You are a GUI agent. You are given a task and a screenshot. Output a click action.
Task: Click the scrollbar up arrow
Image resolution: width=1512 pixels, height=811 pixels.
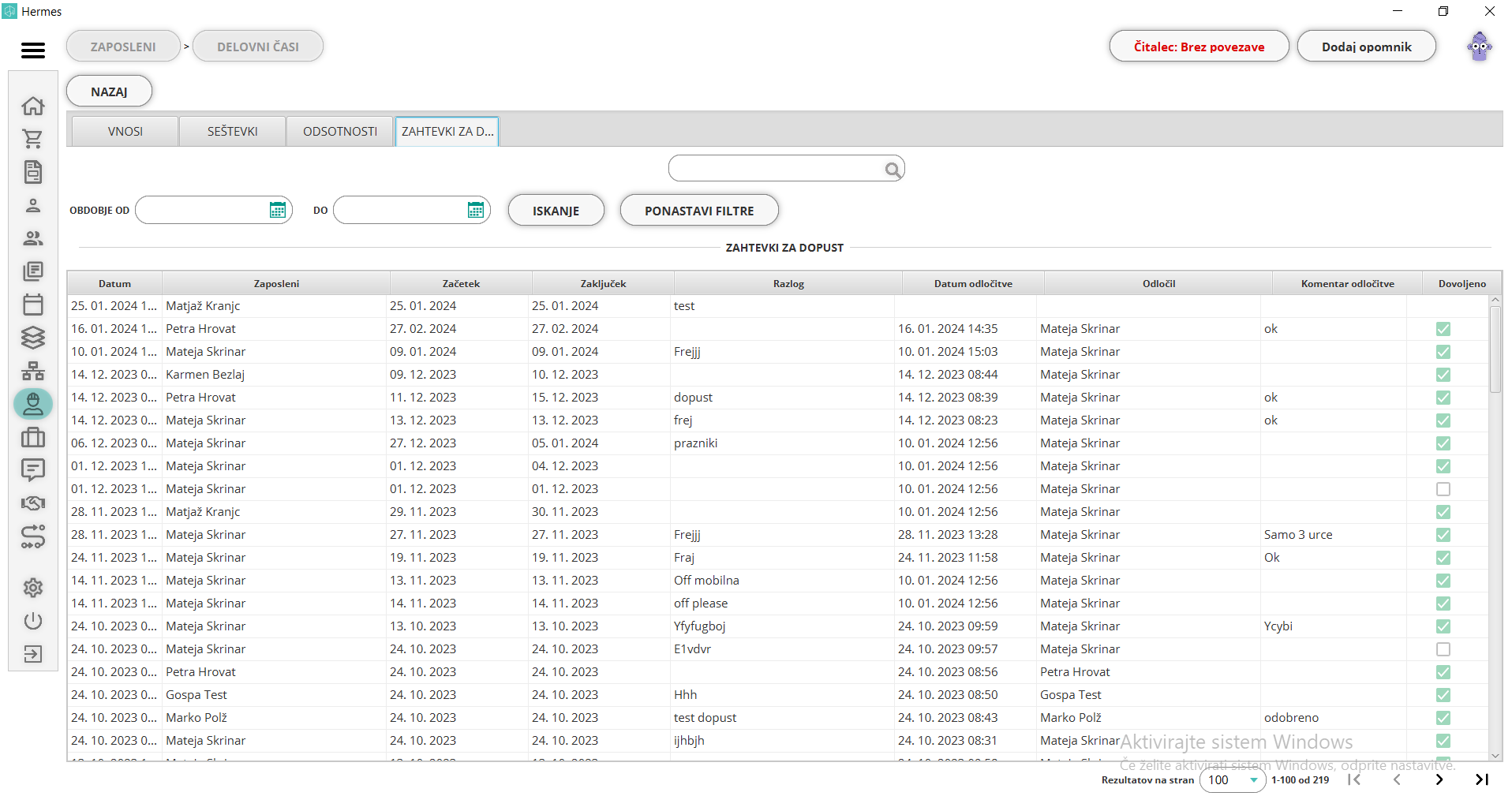click(x=1495, y=301)
